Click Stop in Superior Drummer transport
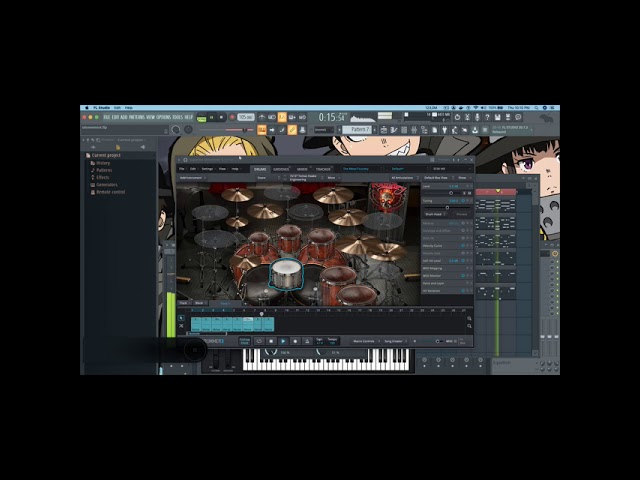 click(271, 341)
